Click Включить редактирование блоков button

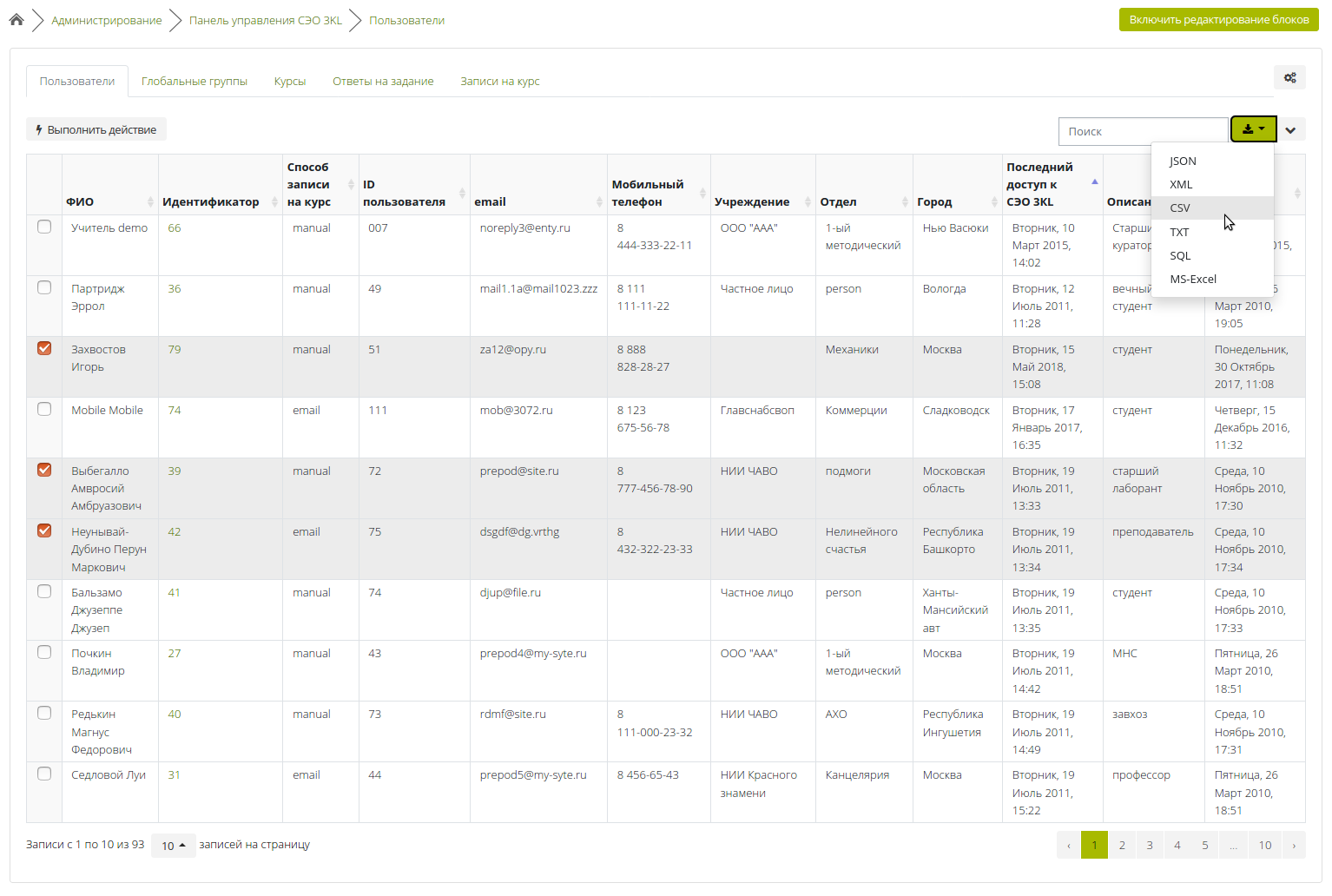point(1219,19)
